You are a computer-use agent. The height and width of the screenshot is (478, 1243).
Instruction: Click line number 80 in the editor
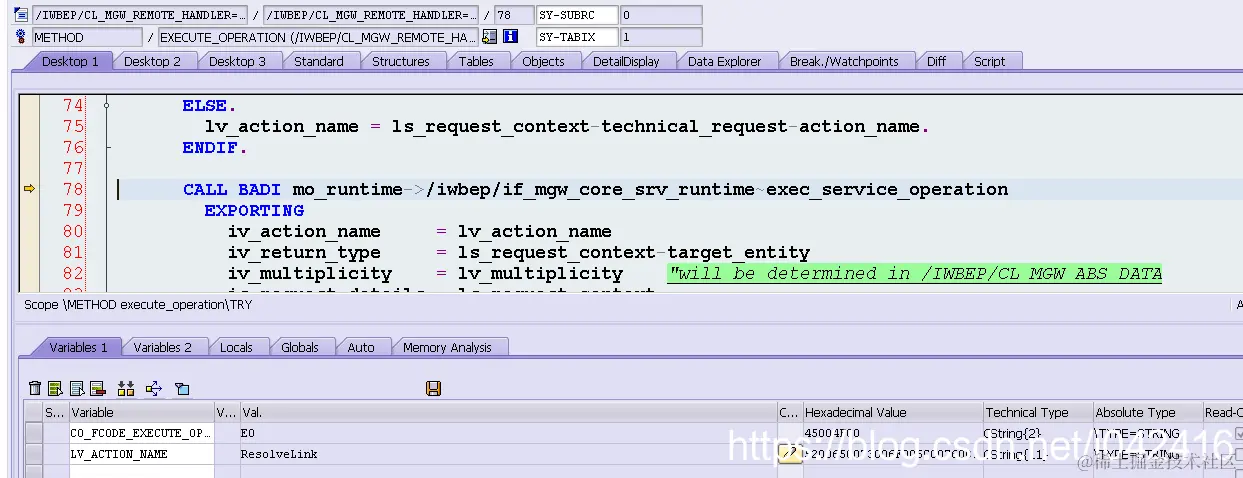click(73, 231)
